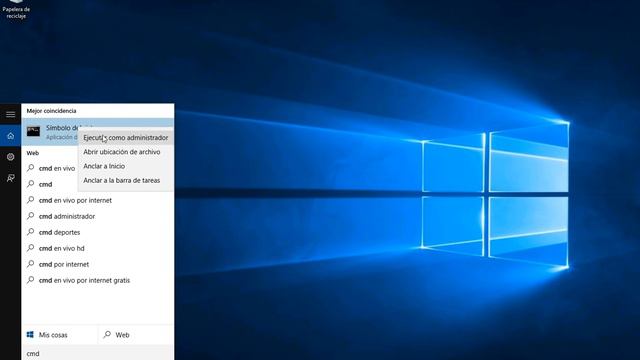
Task: Choose Abrir ubicación de archivo
Action: (126, 152)
